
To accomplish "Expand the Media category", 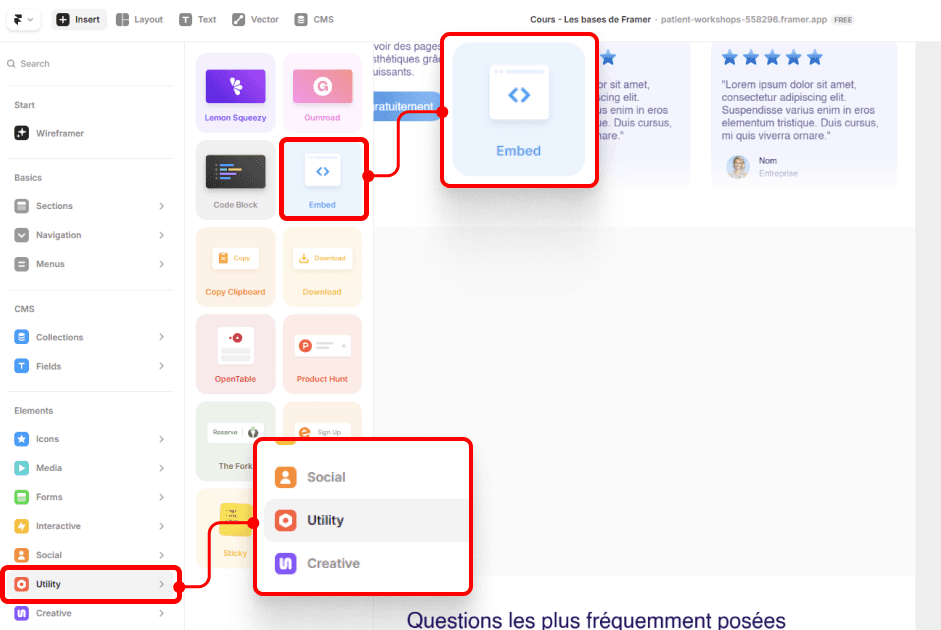I will pos(90,467).
